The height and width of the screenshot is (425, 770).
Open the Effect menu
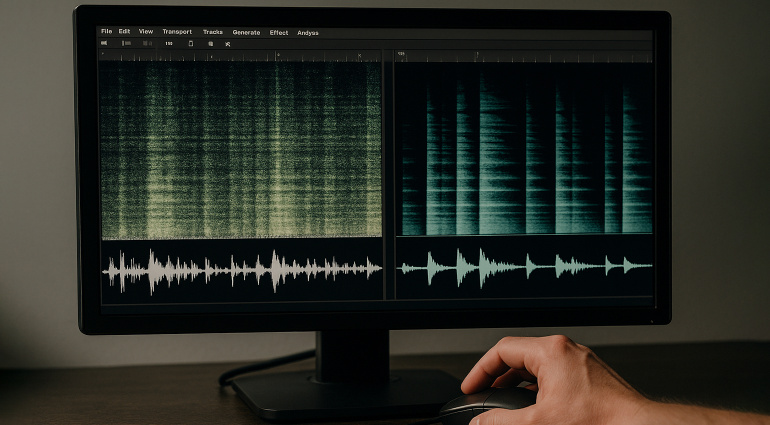(x=278, y=32)
